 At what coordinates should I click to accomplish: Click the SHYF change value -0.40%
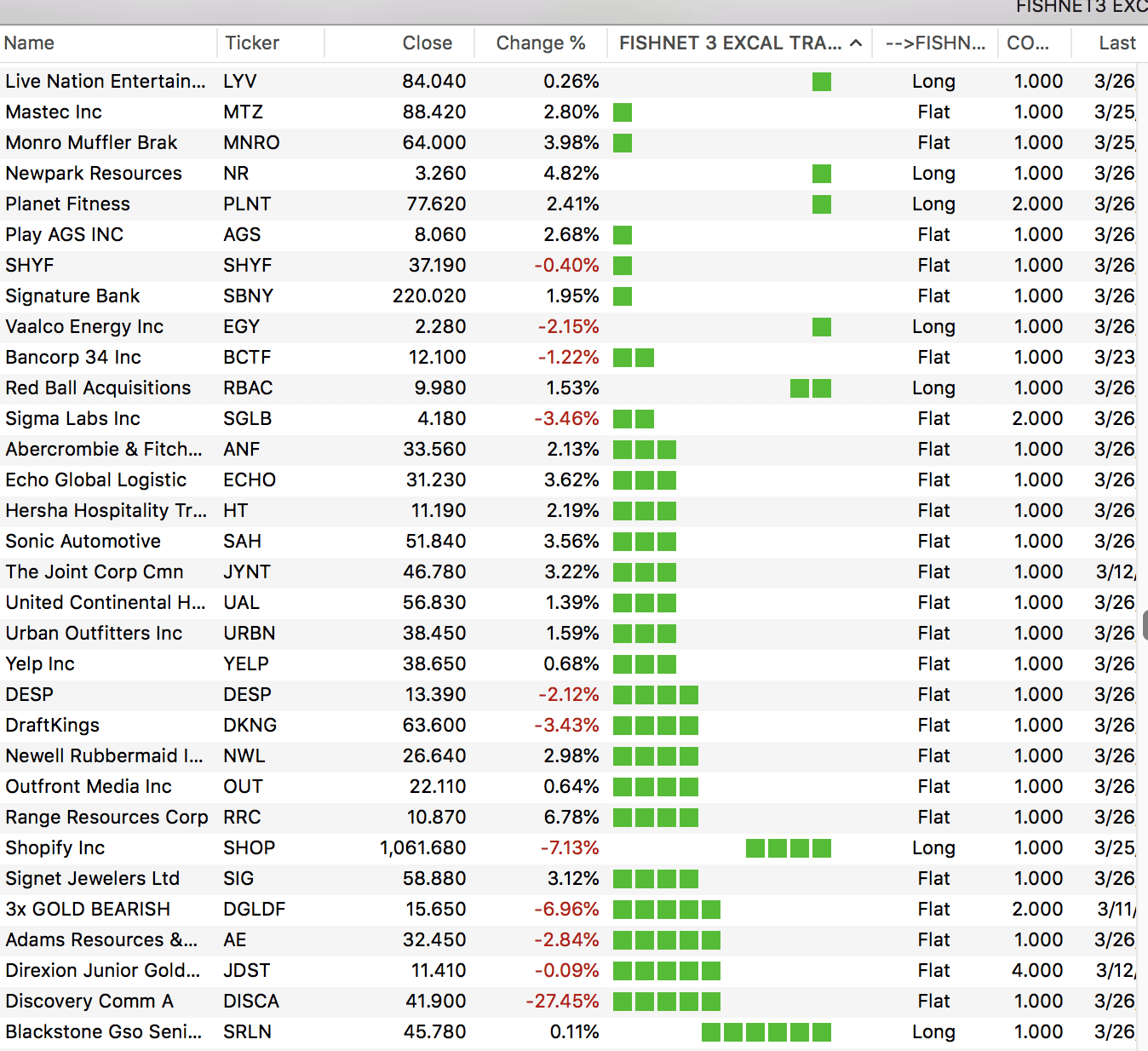pos(566,266)
